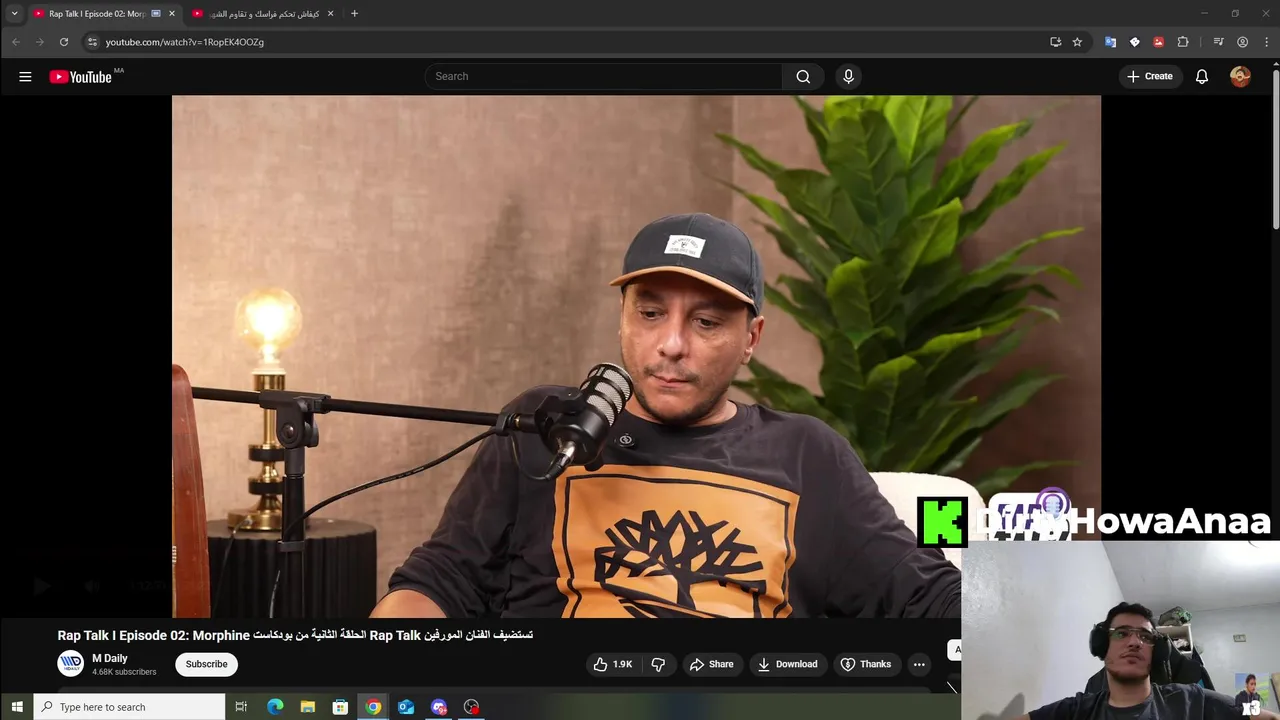Screen dimensions: 1280x720
Task: Open the M Daily channel avatar
Action: 70,663
